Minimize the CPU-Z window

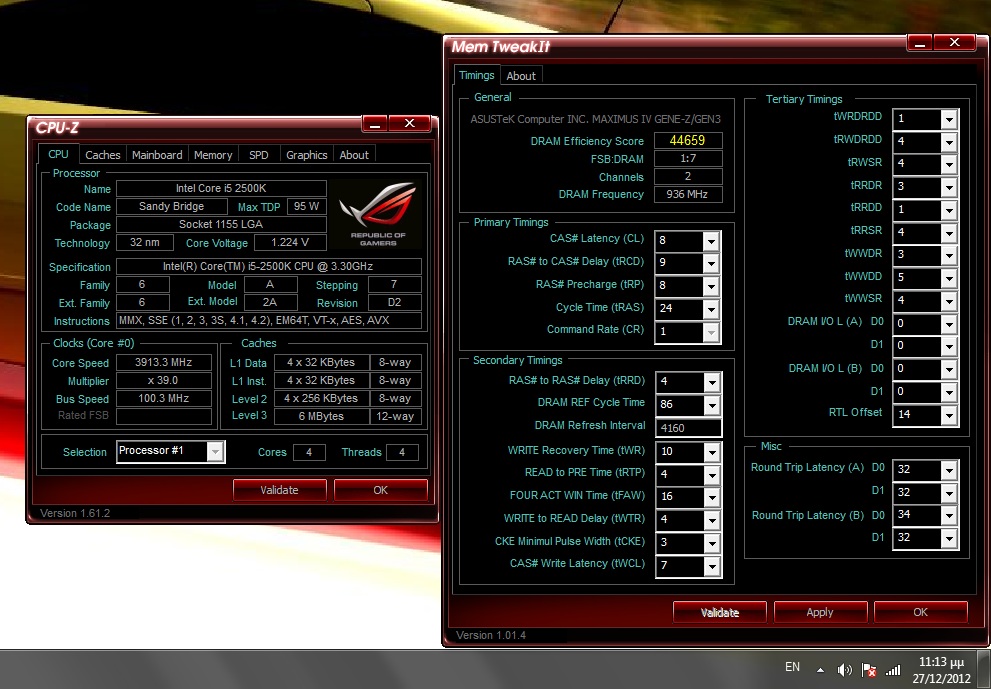375,124
